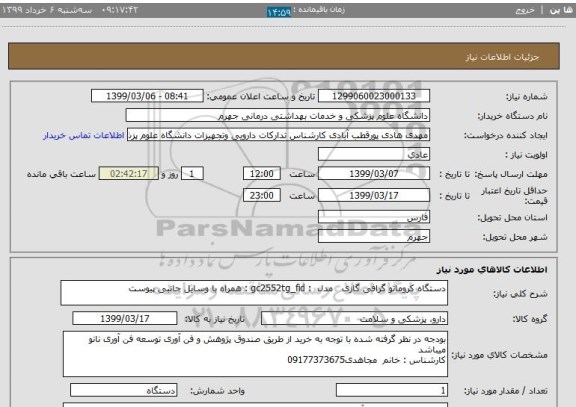Screen dimensions: 576x407
Task: Click the تاریخ نیاز به کالا label
Action: [215, 319]
